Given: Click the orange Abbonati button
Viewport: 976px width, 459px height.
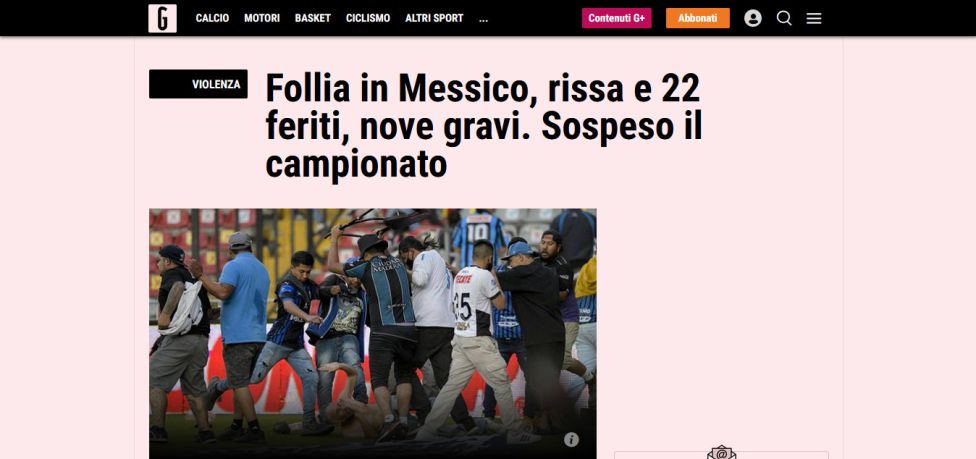Looking at the screenshot, I should (698, 18).
